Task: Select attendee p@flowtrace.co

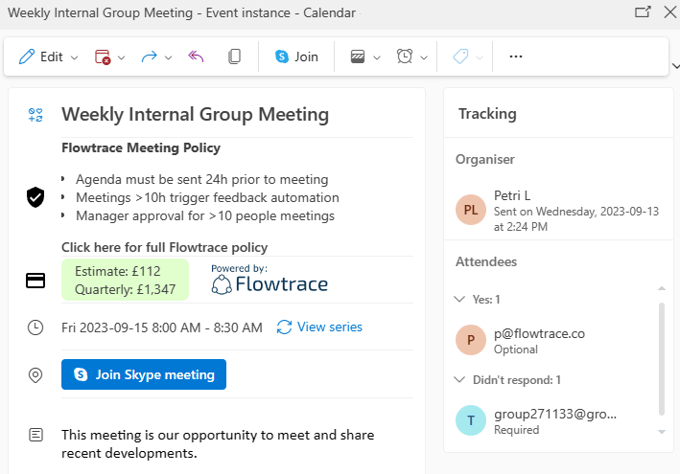Action: [539, 333]
